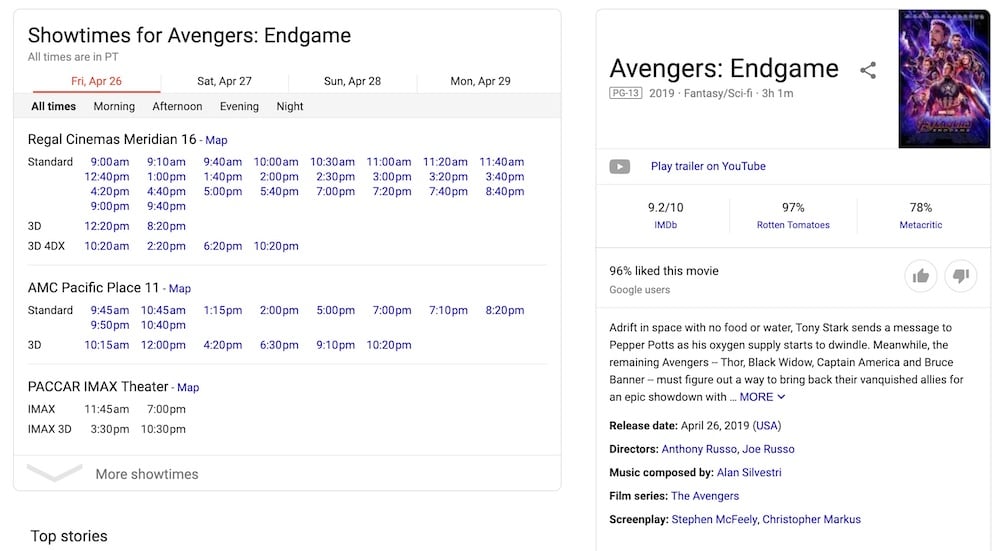Select 10:20am 3D 4DX showtime at Regal
The image size is (1000, 551).
click(107, 246)
